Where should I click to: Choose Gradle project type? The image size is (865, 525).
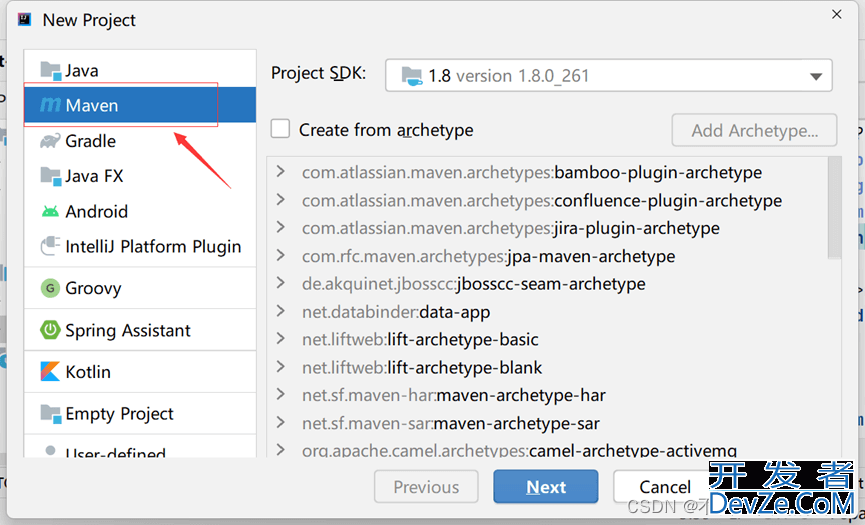(140, 141)
